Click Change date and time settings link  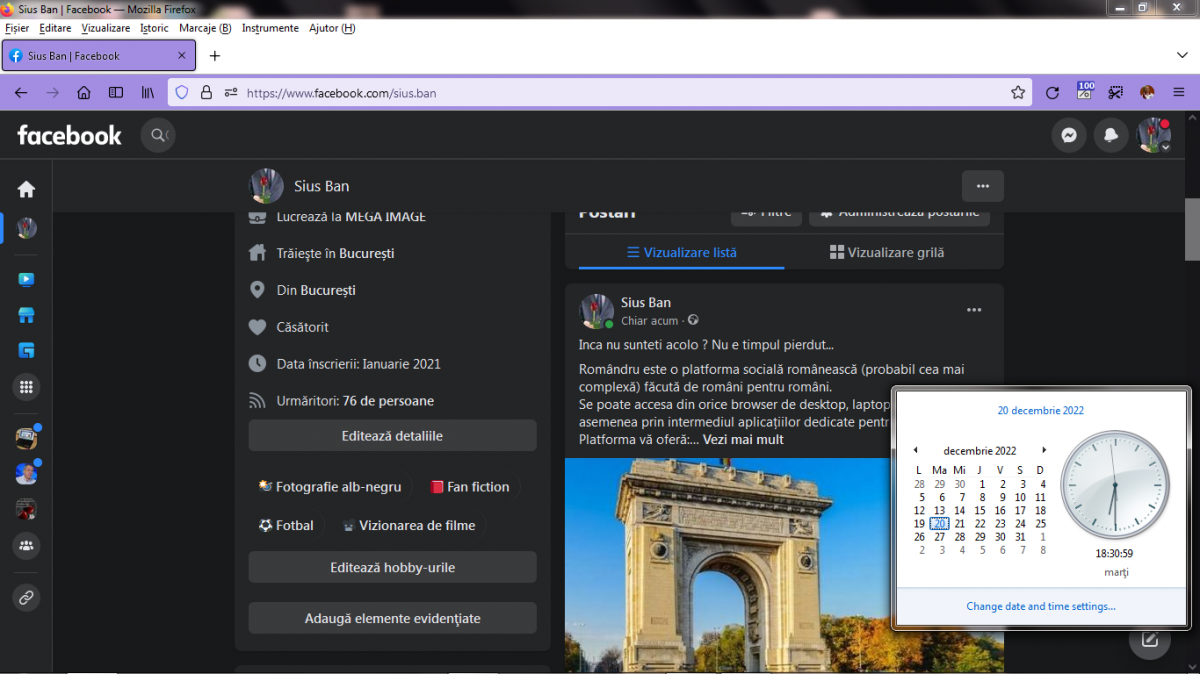click(x=1041, y=606)
